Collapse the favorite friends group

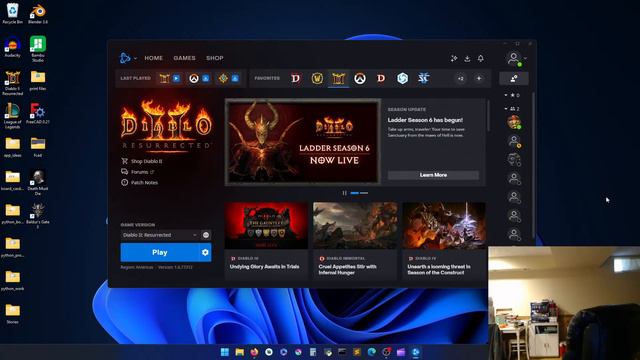[512, 95]
